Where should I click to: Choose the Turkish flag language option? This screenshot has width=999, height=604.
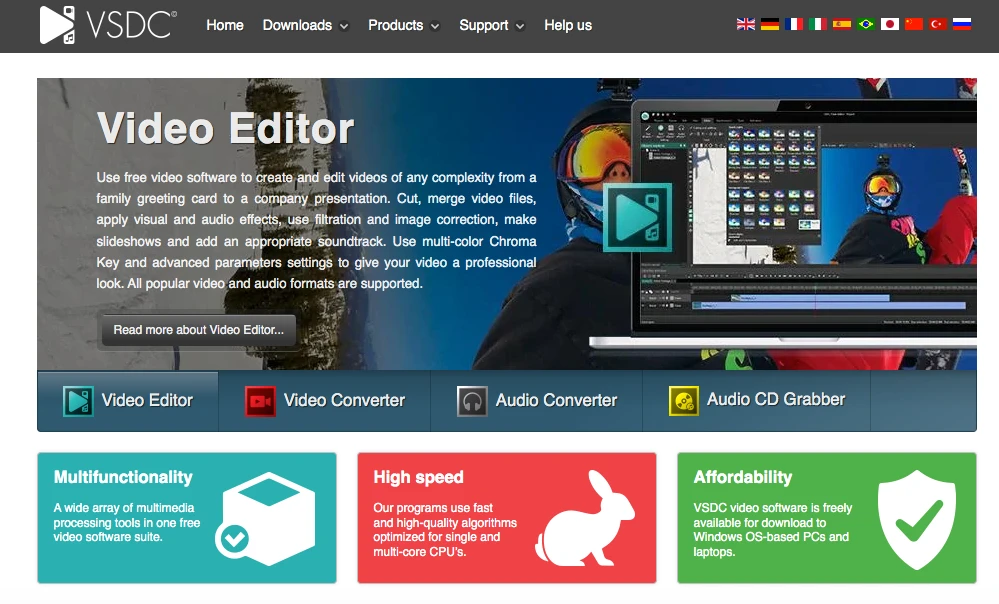pyautogui.click(x=938, y=24)
